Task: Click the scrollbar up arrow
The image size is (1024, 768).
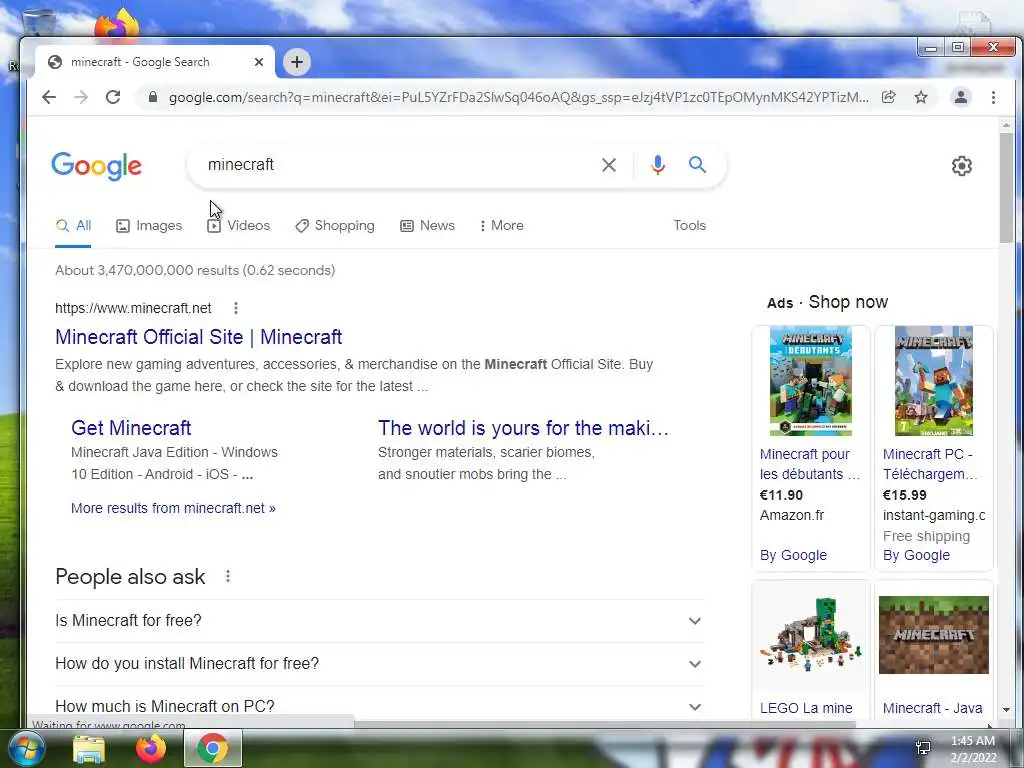Action: (x=1006, y=125)
